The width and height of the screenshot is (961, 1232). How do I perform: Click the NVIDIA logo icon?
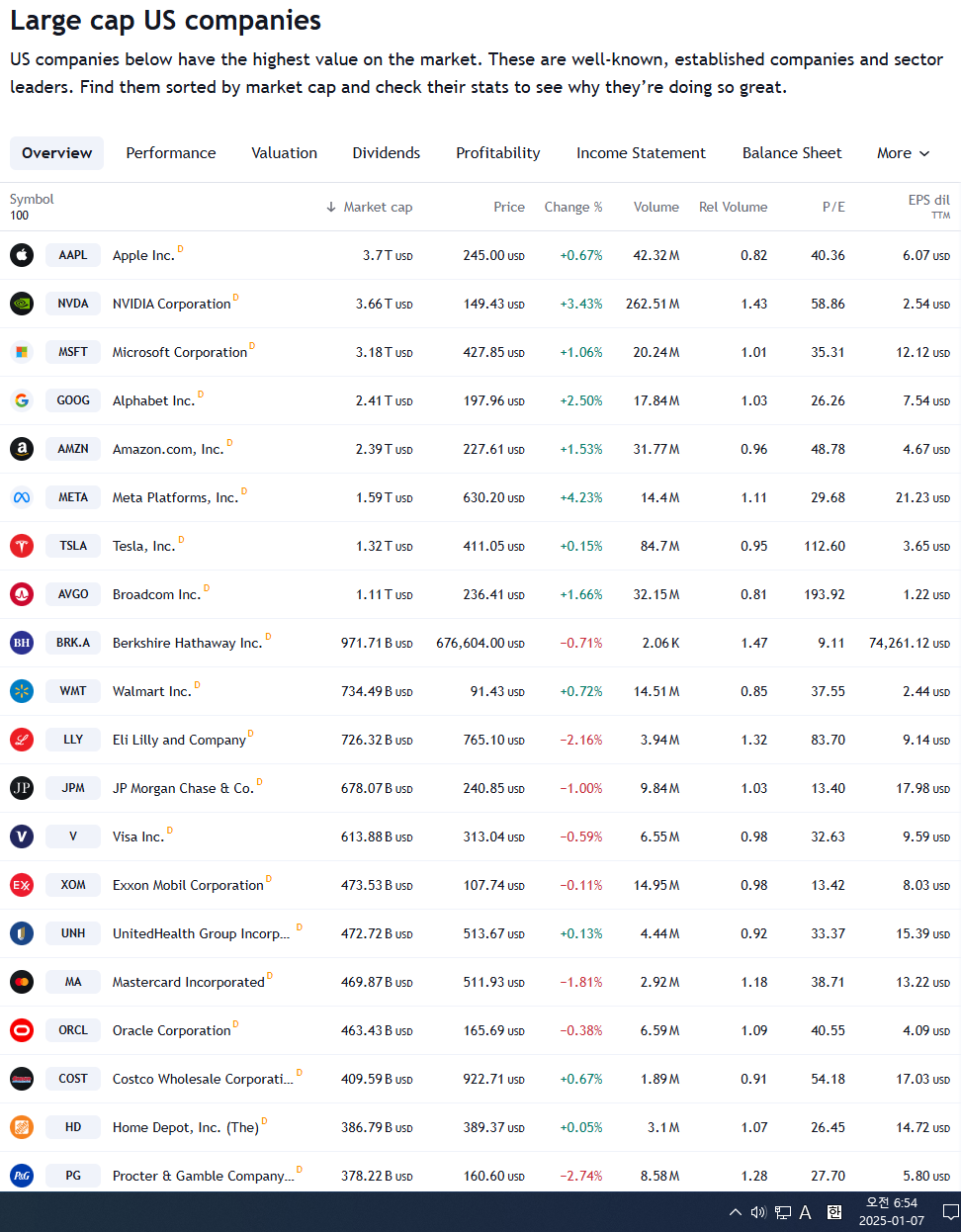coord(22,304)
